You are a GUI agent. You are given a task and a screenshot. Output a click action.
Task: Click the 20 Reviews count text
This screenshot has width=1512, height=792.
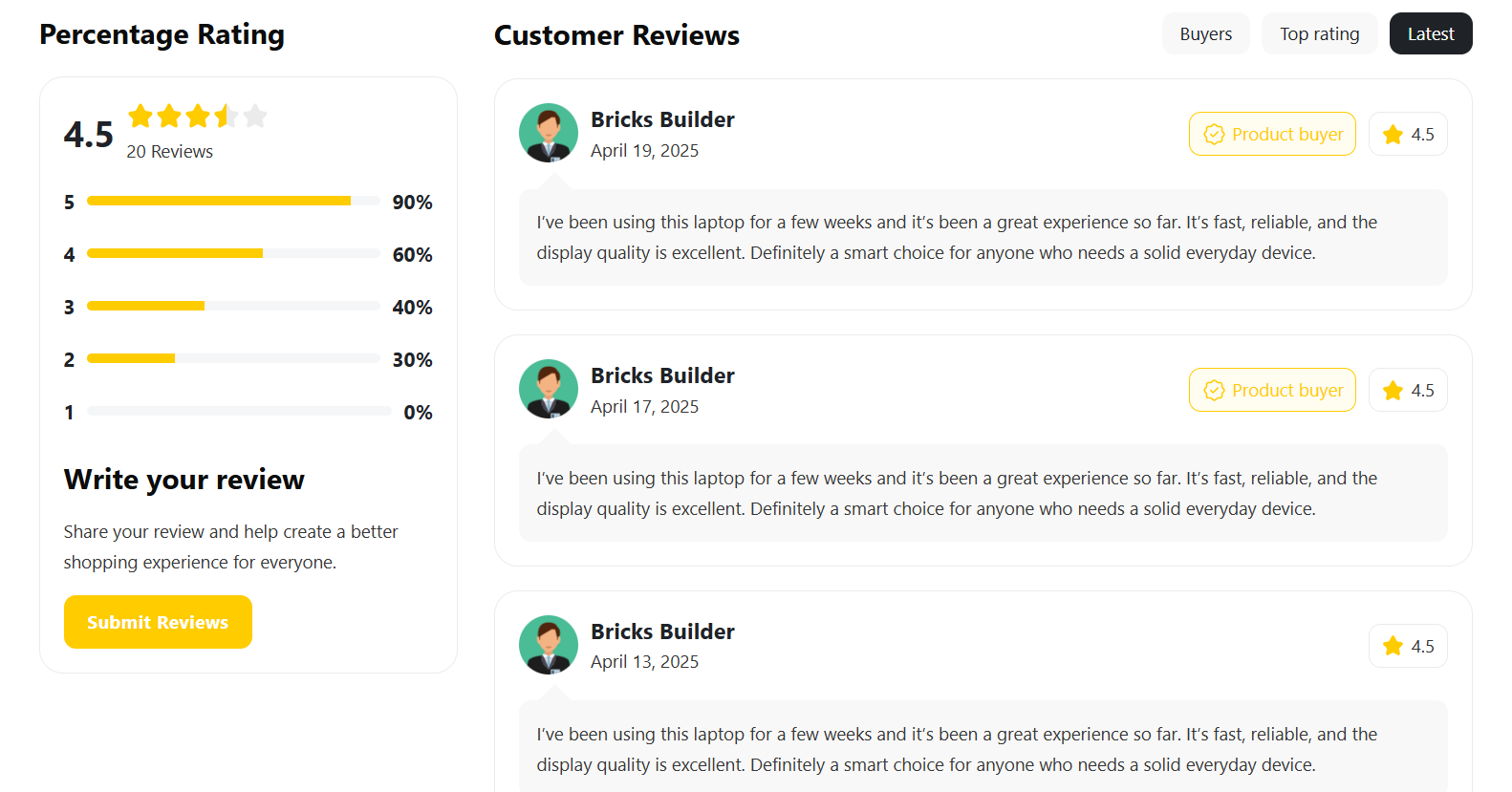[x=170, y=151]
